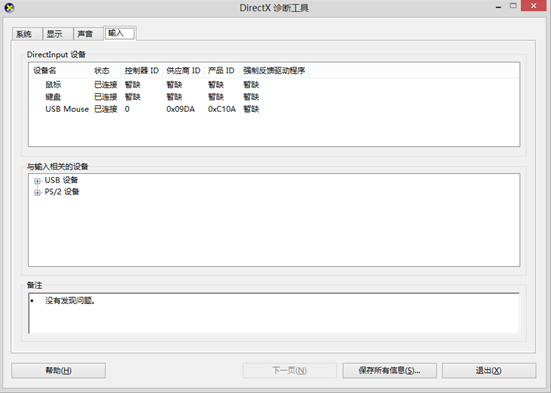551x393 pixels.
Task: Close the DirectX 诊断工具 window
Action: point(533,6)
